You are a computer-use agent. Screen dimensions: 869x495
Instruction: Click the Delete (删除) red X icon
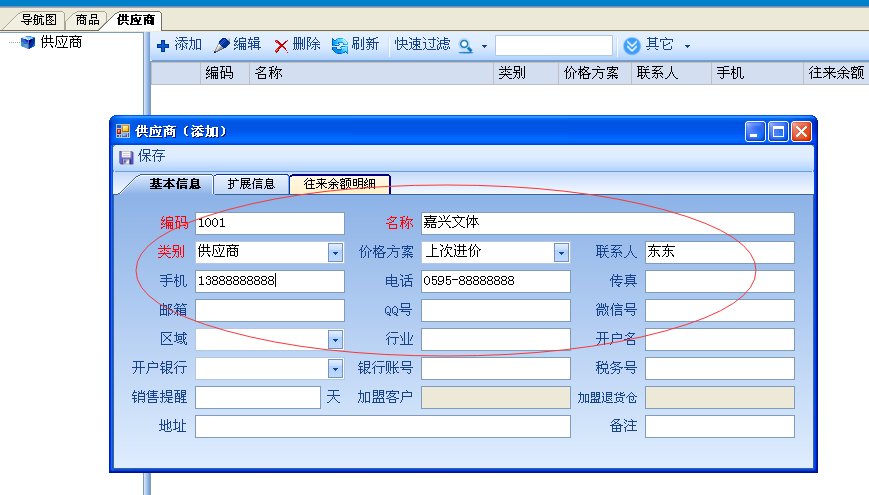click(x=281, y=46)
